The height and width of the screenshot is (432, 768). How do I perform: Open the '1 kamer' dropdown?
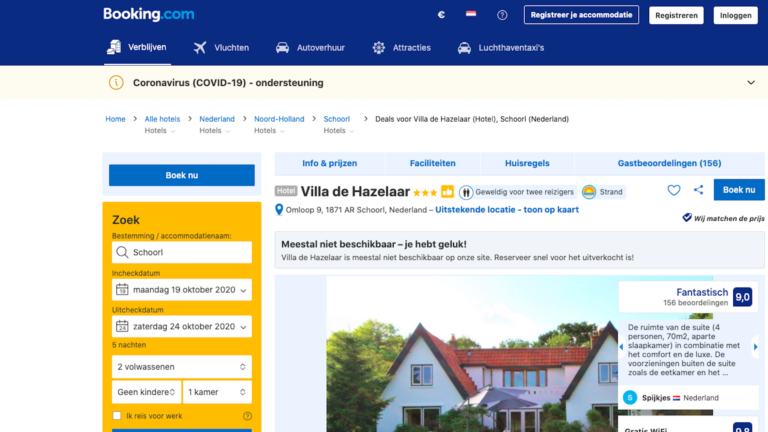pos(217,392)
